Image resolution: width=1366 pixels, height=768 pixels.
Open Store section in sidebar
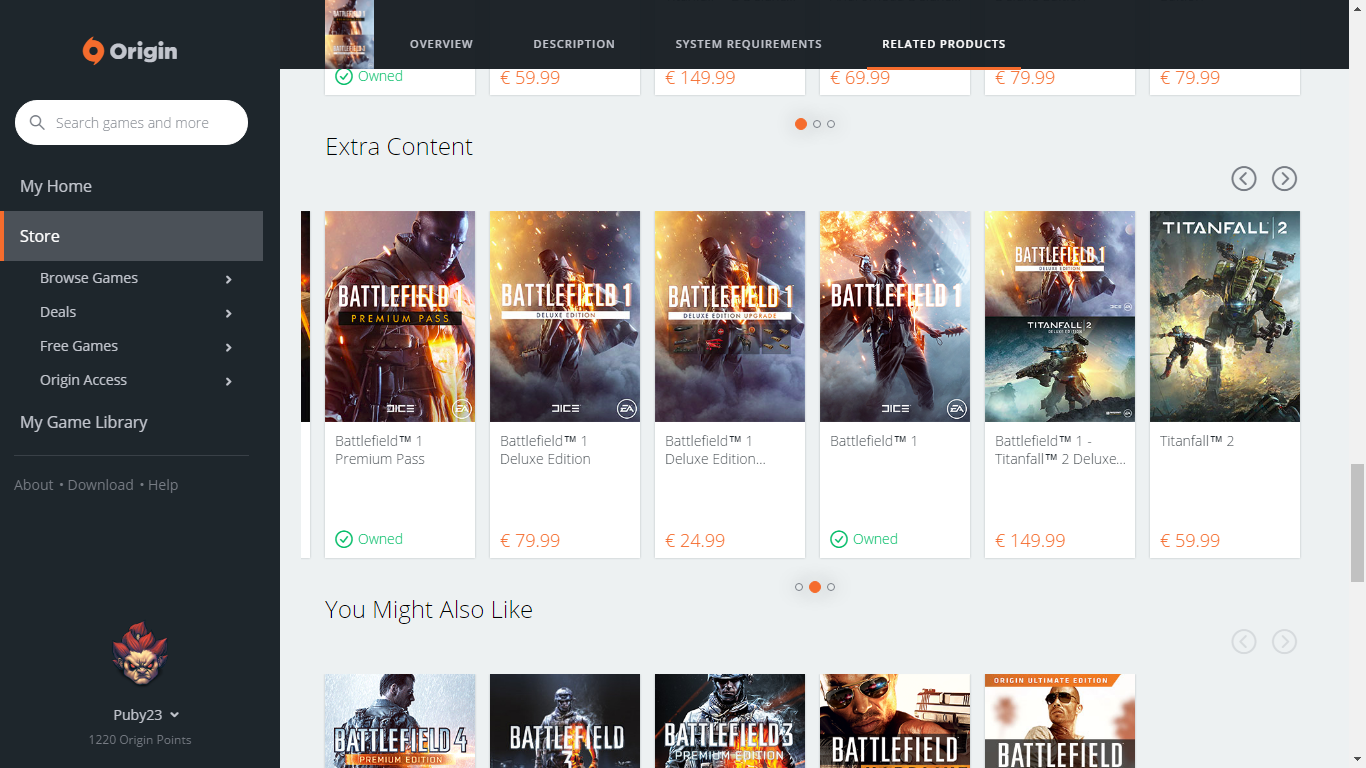pyautogui.click(x=131, y=236)
